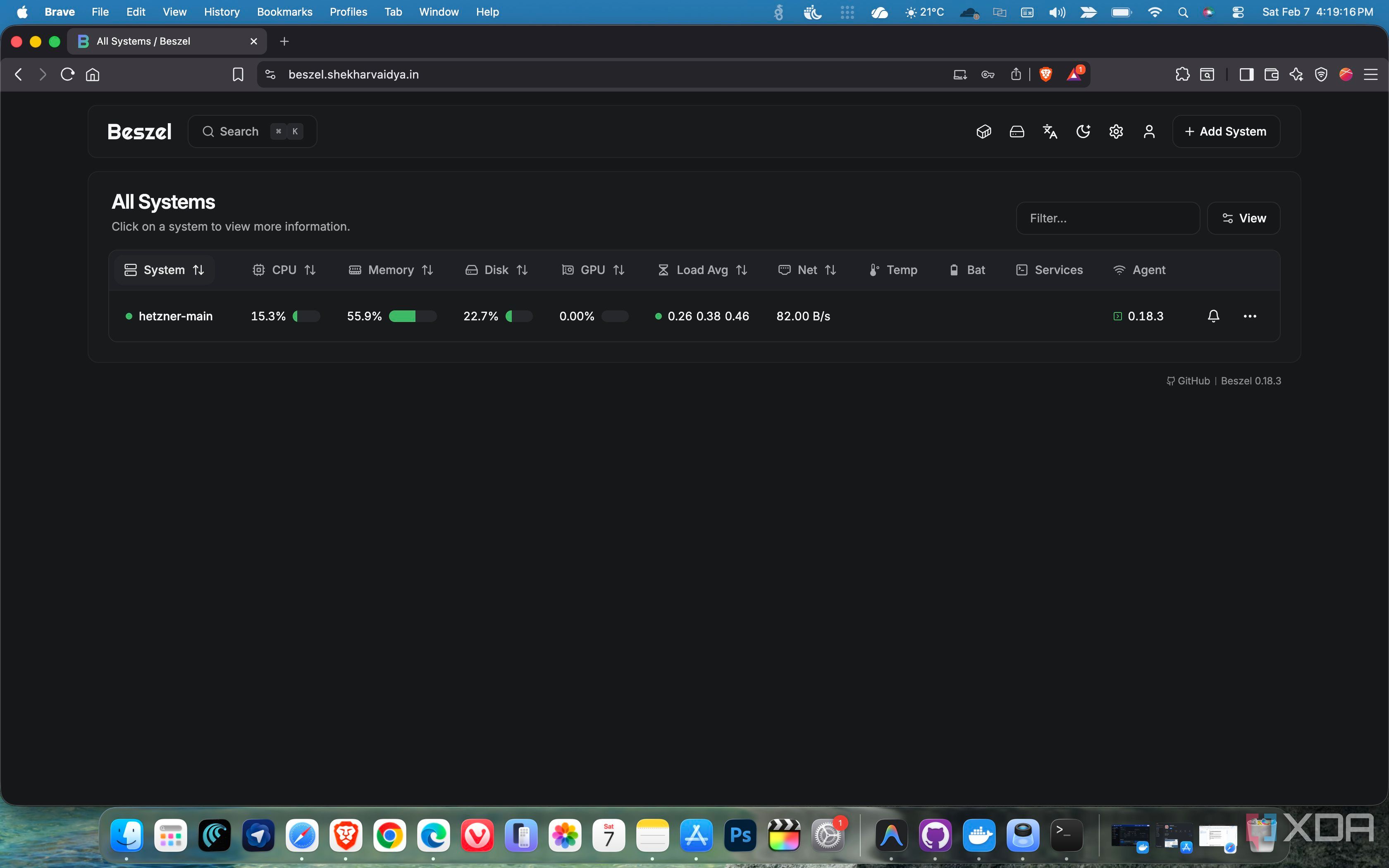Open the Bookmarks menu in menu bar
The image size is (1389, 868).
285,12
